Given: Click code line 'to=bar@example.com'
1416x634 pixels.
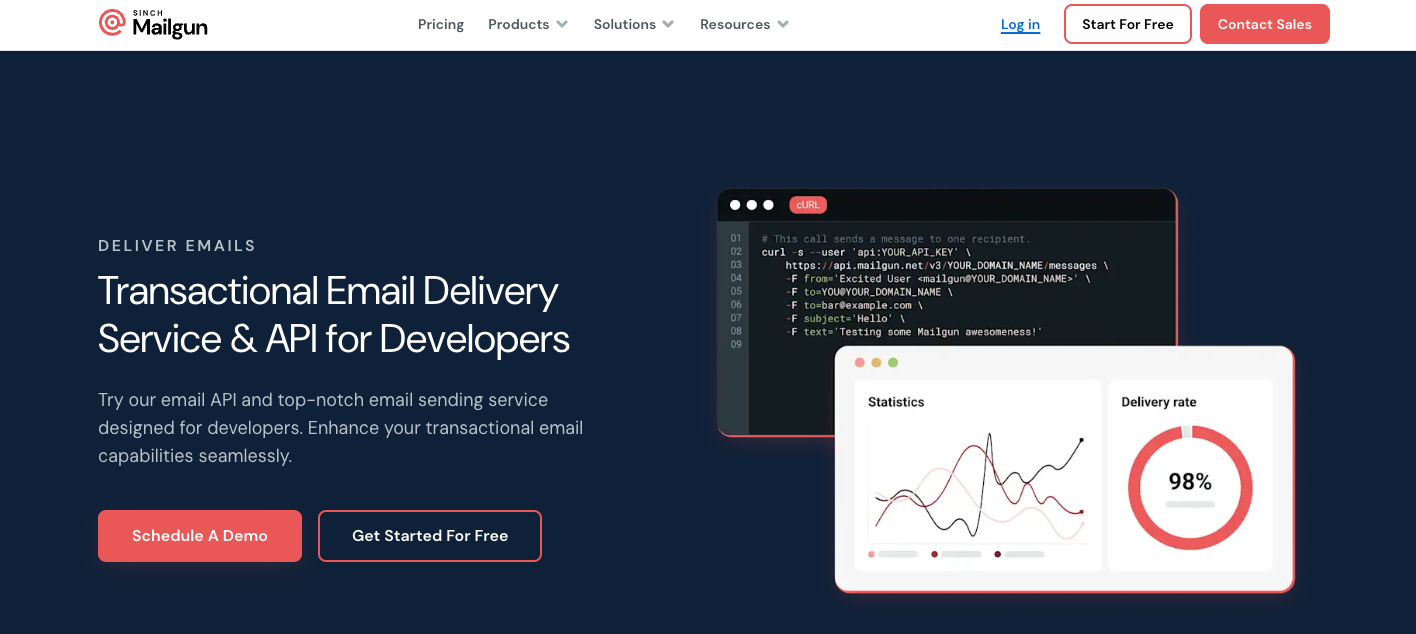Looking at the screenshot, I should 854,305.
